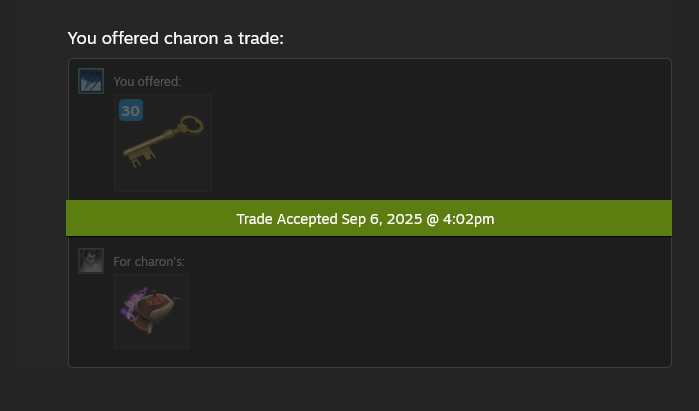Image resolution: width=699 pixels, height=411 pixels.
Task: Click empty space beside the key item
Action: [x=401, y=143]
